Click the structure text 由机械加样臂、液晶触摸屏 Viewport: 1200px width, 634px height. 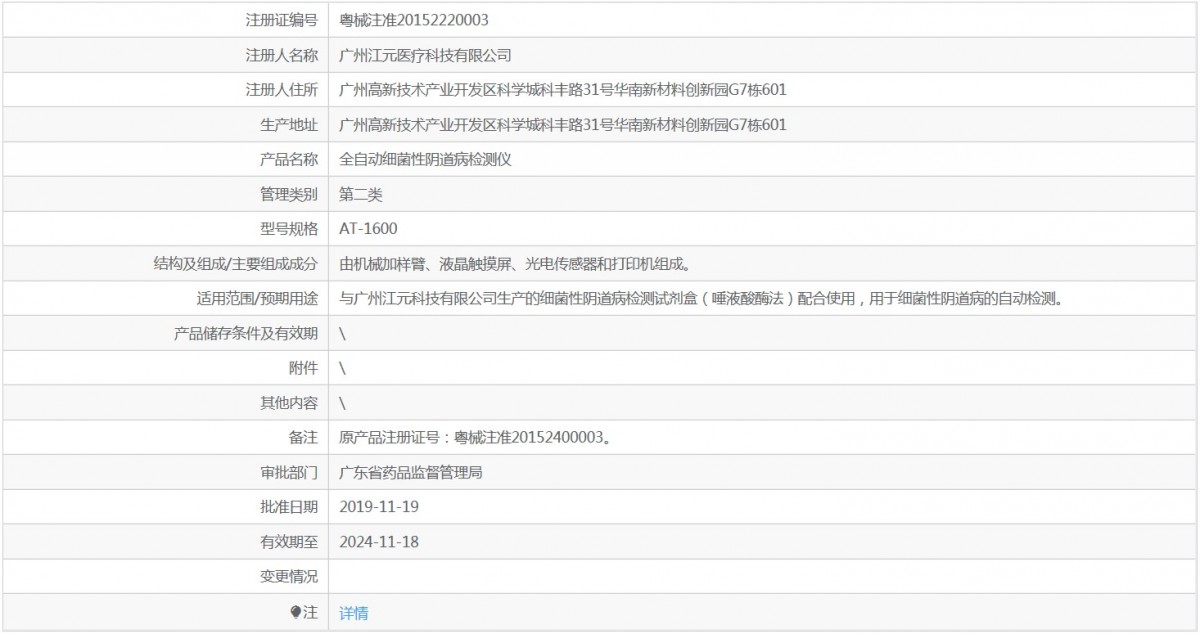[x=426, y=264]
